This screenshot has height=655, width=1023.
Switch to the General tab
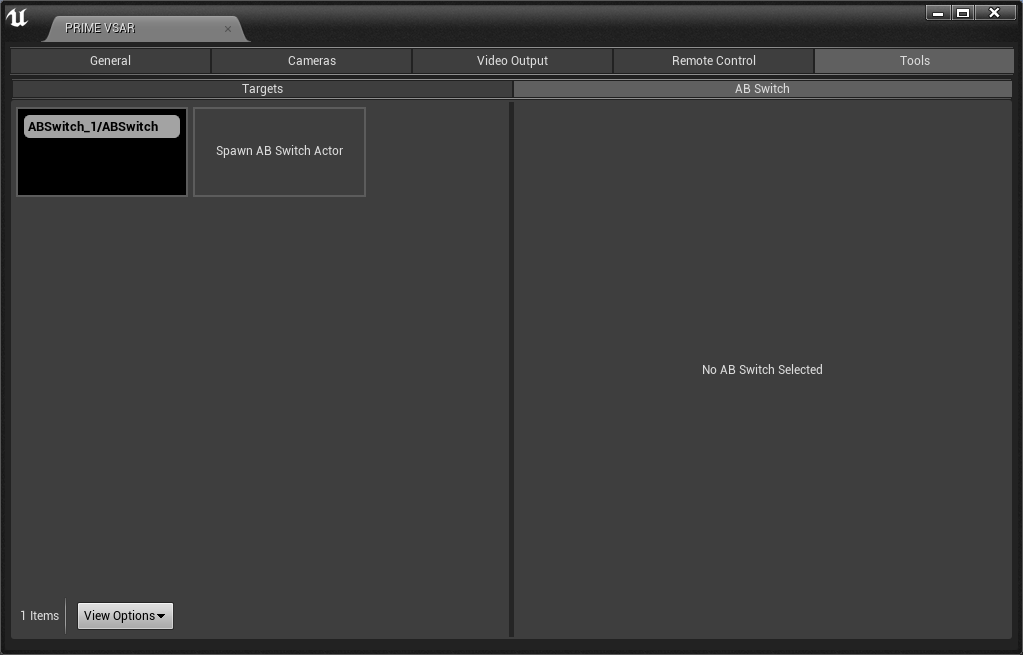(x=110, y=61)
